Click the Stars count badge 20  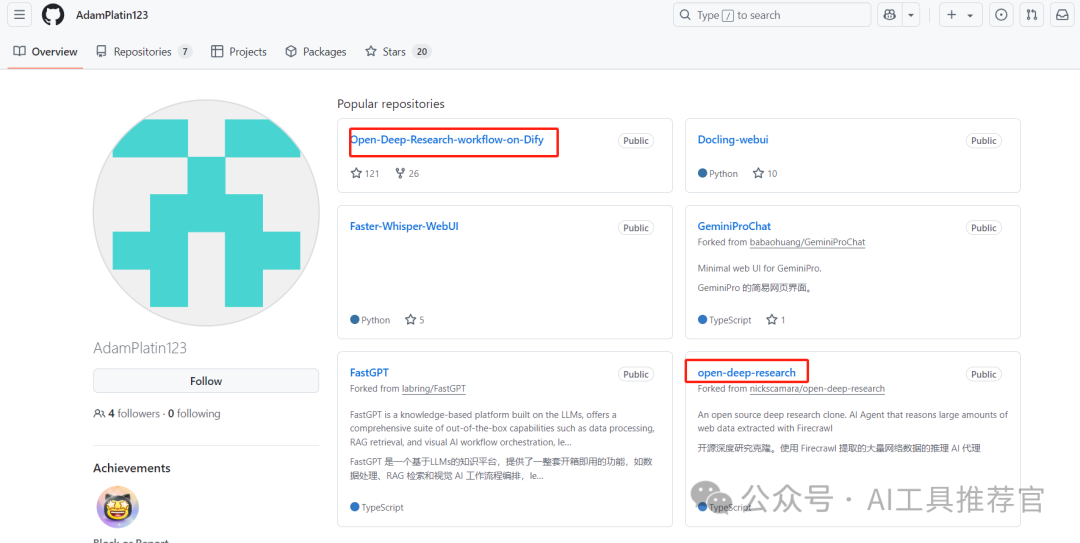[422, 52]
